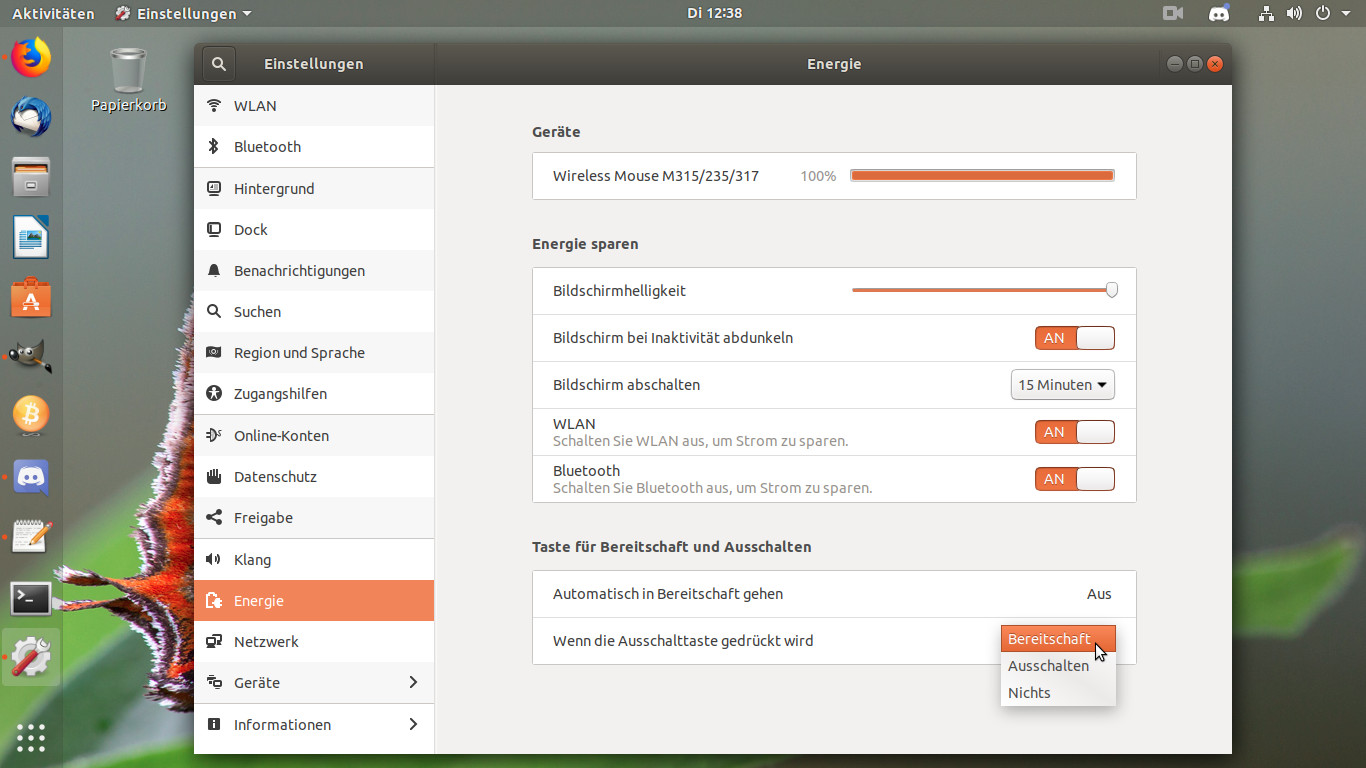Screen dimensions: 1366x768
Task: Go to Freigabe settings
Action: [x=314, y=518]
